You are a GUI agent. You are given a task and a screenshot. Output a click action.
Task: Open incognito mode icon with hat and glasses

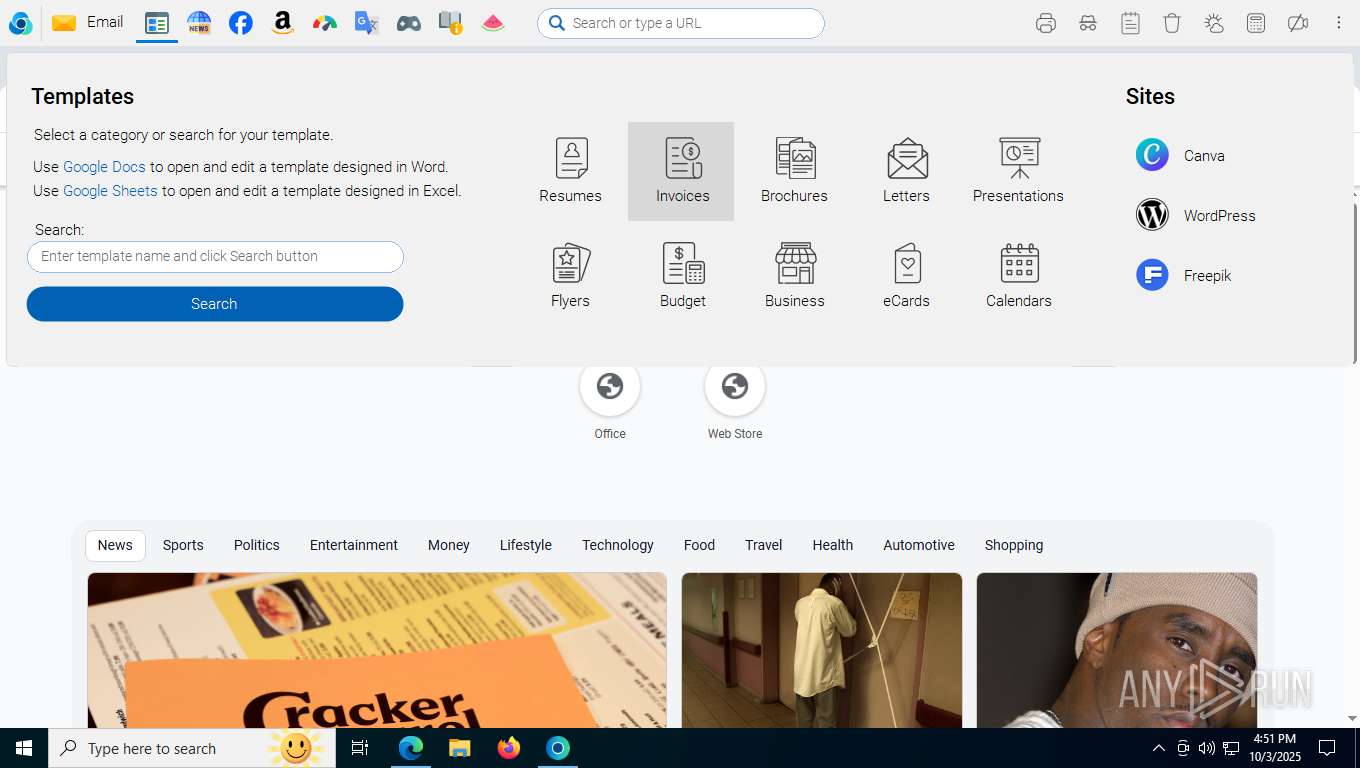(1088, 23)
